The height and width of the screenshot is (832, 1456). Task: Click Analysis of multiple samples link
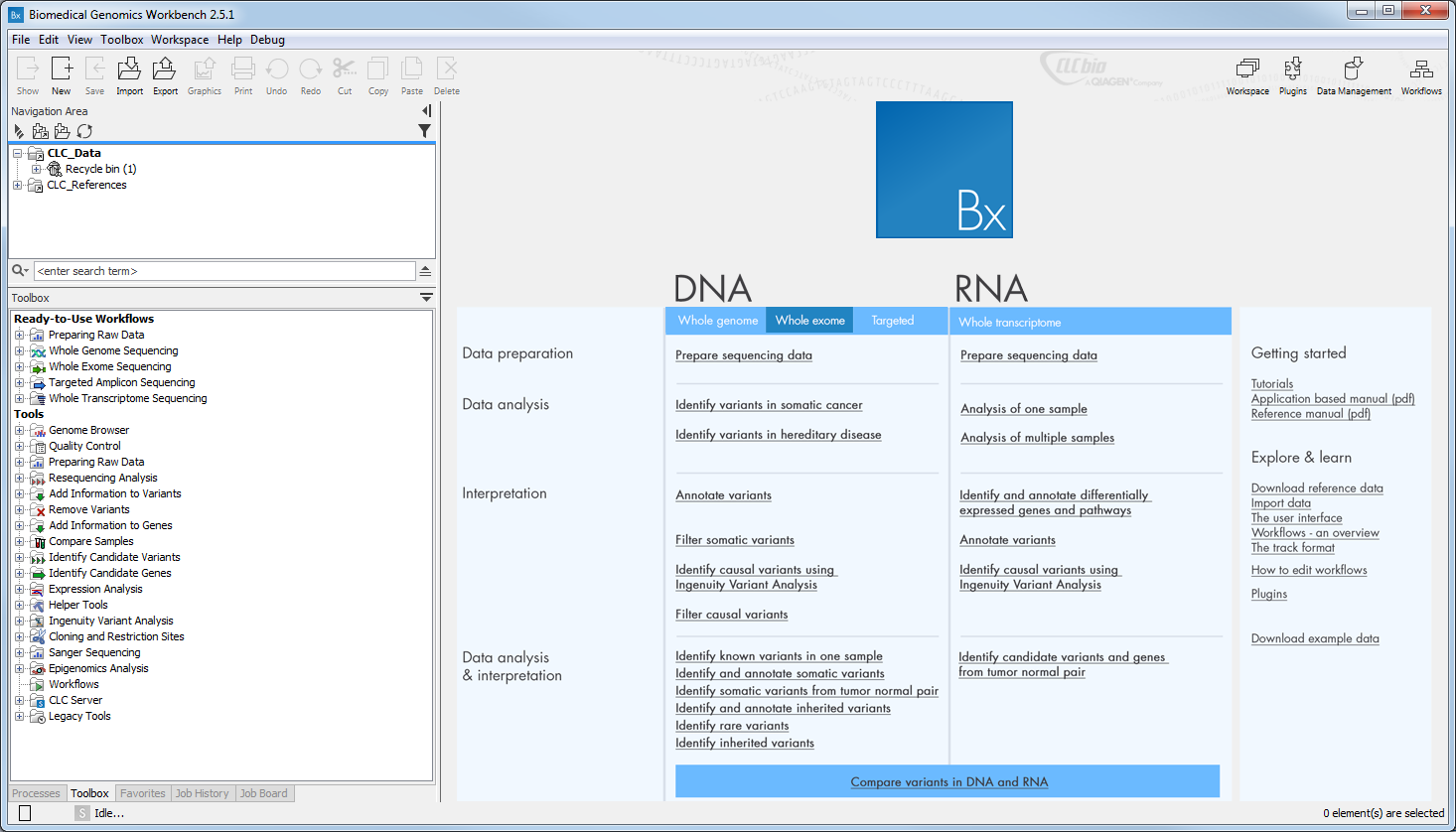(1037, 438)
